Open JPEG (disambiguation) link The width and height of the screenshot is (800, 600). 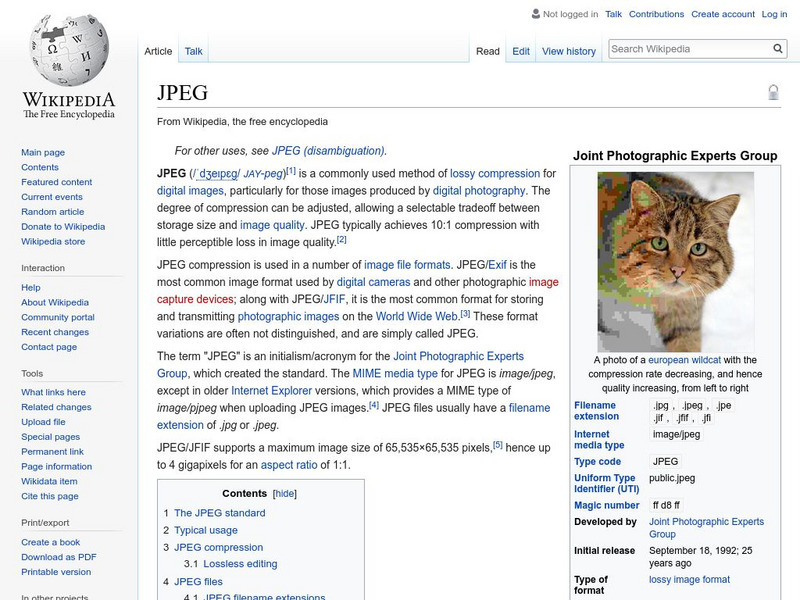(329, 151)
